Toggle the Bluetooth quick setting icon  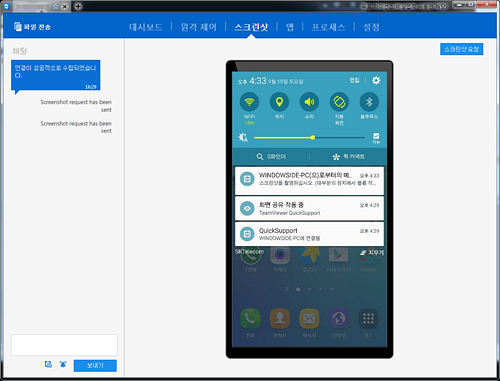coord(369,102)
